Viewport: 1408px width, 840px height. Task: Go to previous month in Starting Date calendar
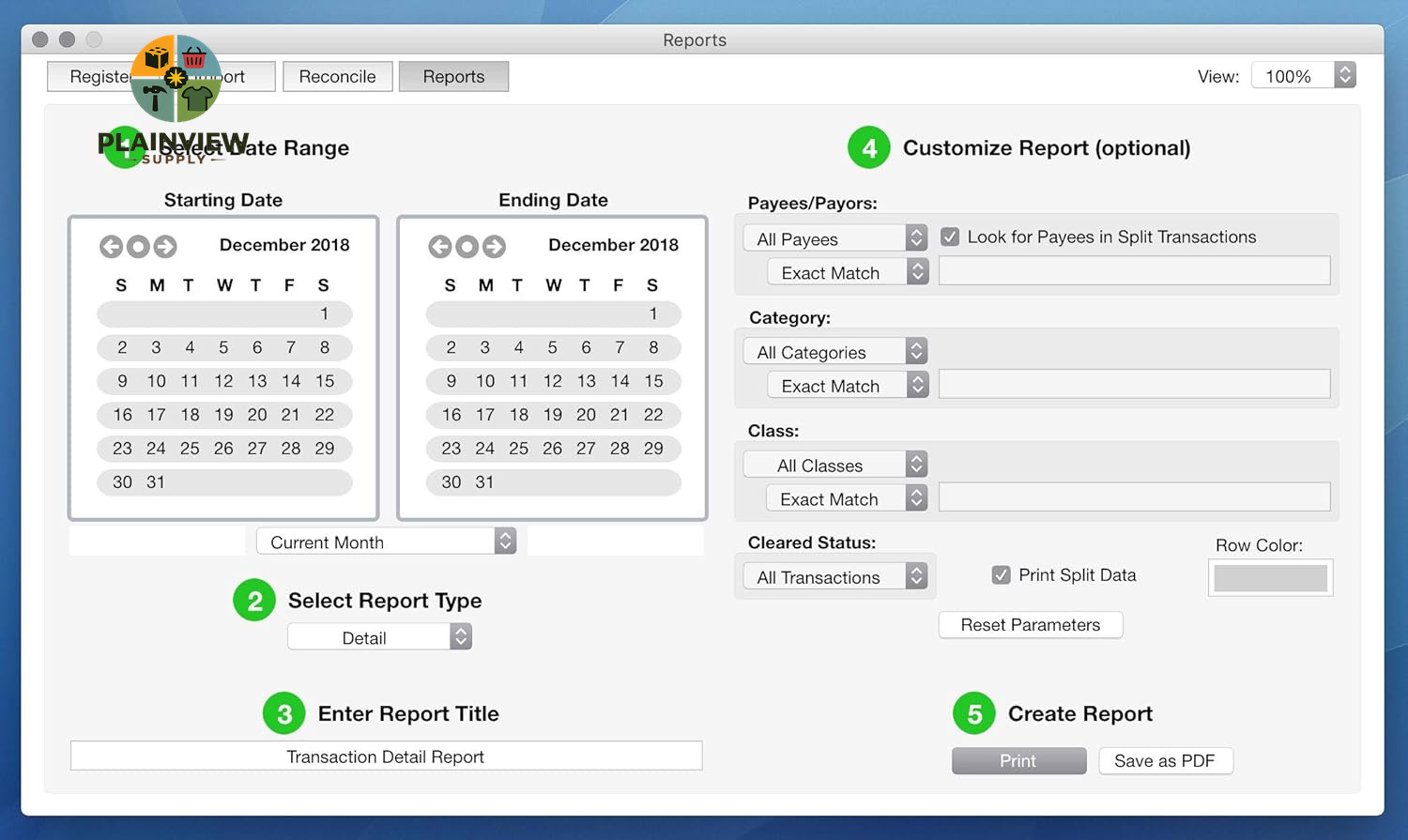coord(111,246)
